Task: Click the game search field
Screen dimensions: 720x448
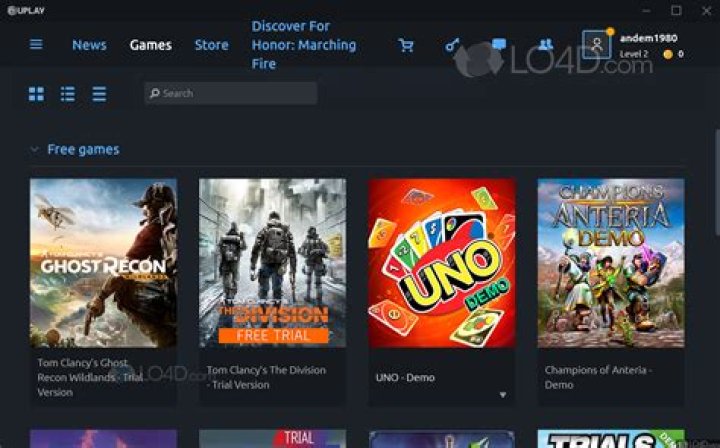Action: click(231, 93)
